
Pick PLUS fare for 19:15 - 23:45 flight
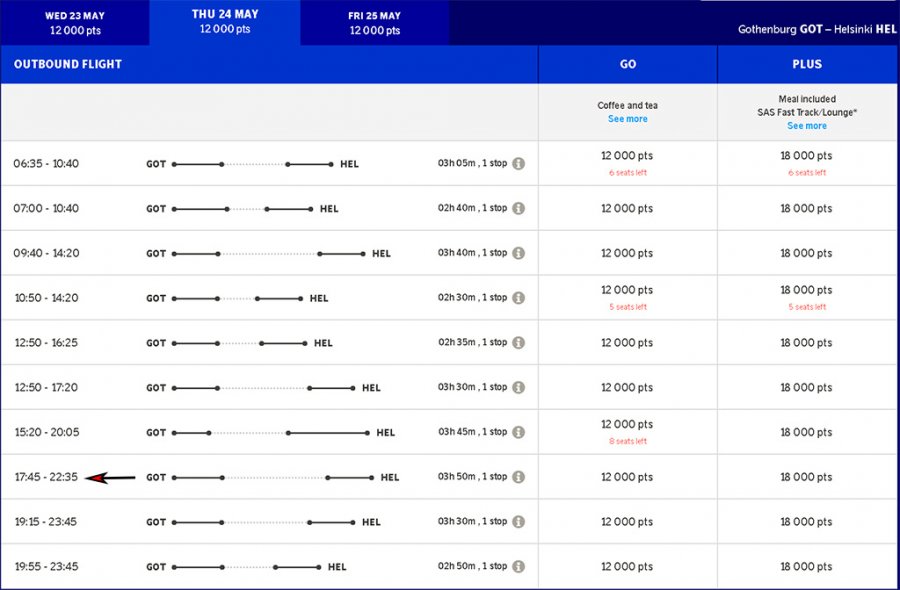pyautogui.click(x=806, y=522)
